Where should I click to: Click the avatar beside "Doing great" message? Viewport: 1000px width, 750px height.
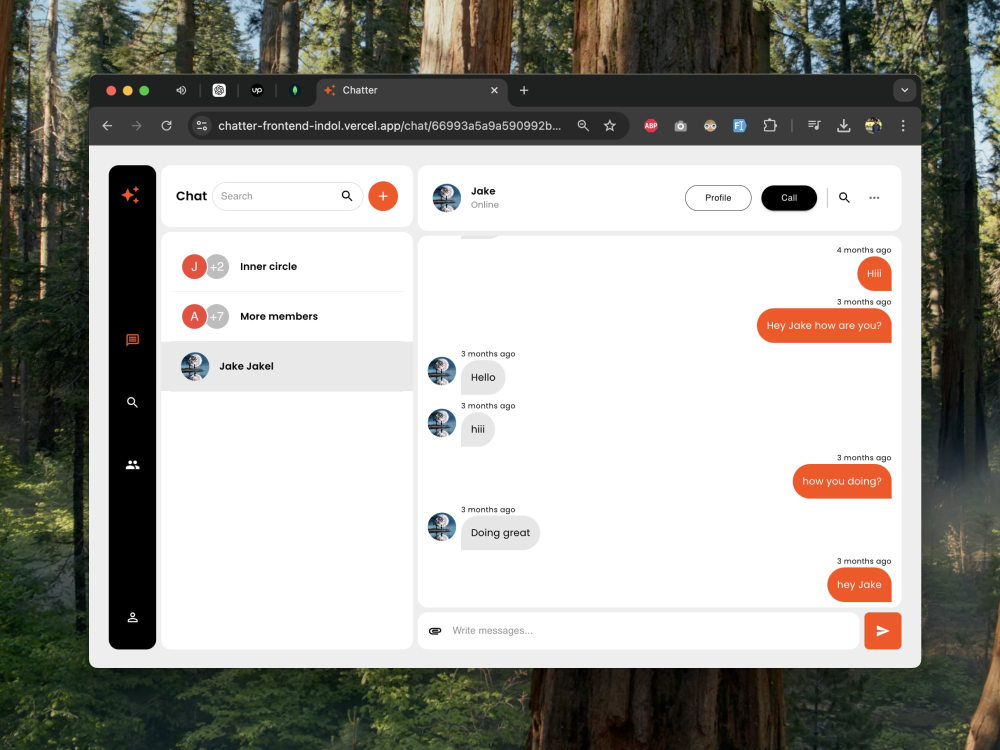[x=441, y=527]
